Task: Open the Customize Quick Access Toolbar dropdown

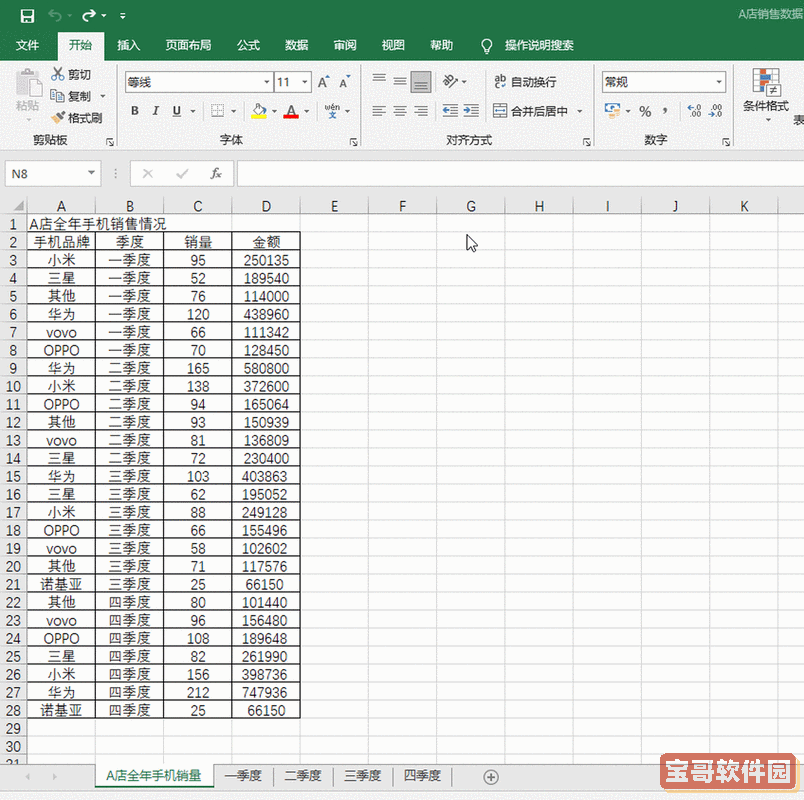Action: (123, 16)
